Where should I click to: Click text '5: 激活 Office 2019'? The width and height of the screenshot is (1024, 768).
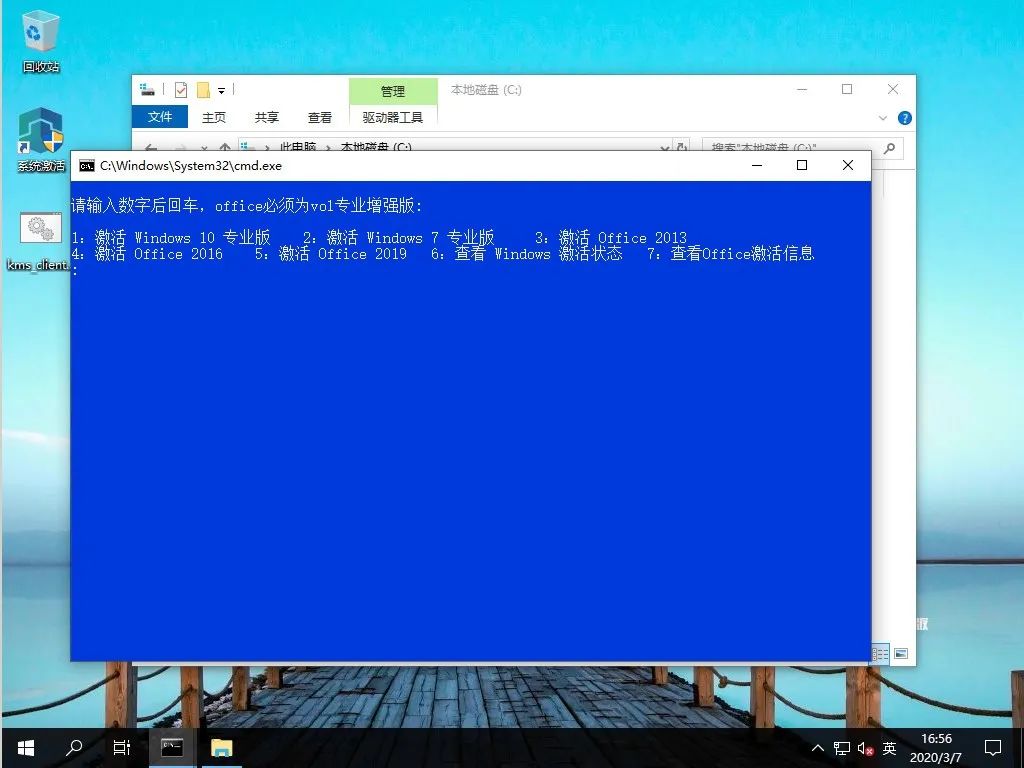point(331,253)
